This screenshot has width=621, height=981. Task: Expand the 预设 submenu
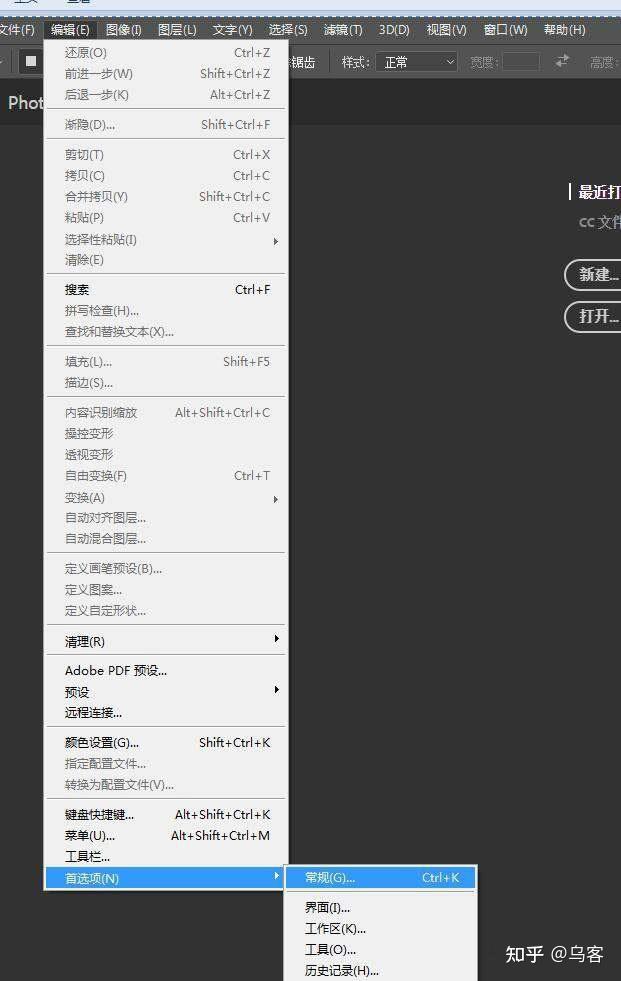[166, 692]
